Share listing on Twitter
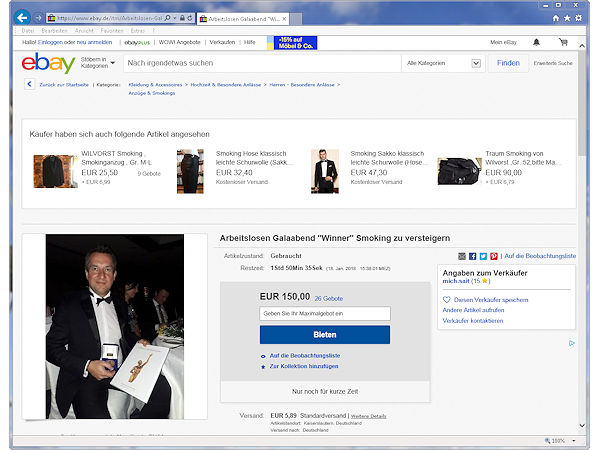 [x=483, y=256]
